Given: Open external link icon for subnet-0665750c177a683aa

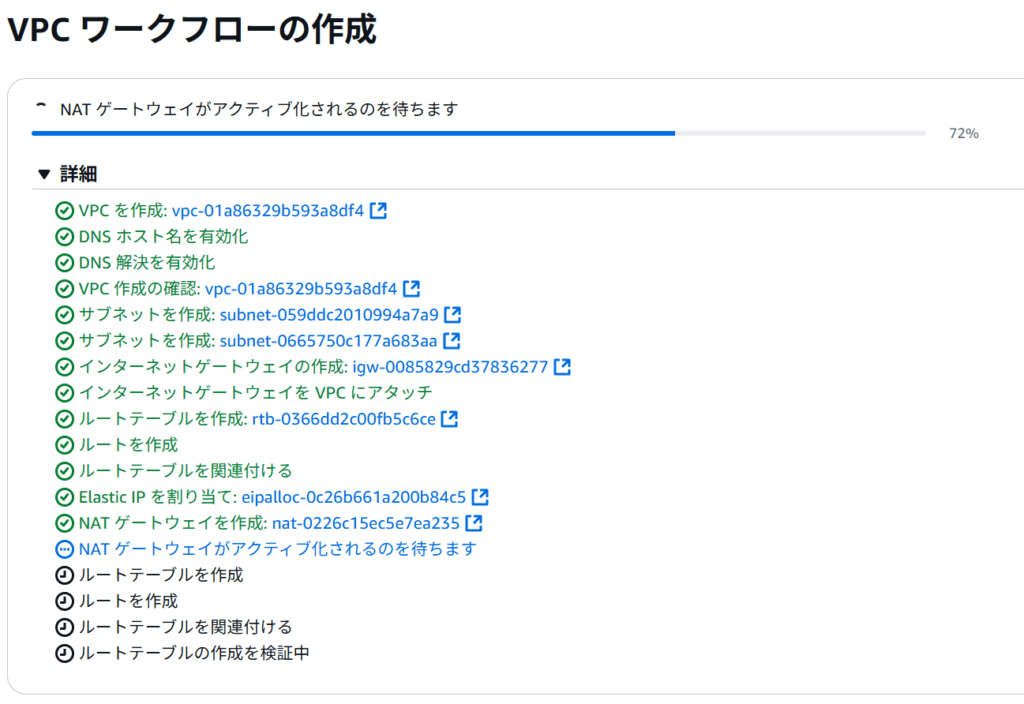Looking at the screenshot, I should [451, 341].
